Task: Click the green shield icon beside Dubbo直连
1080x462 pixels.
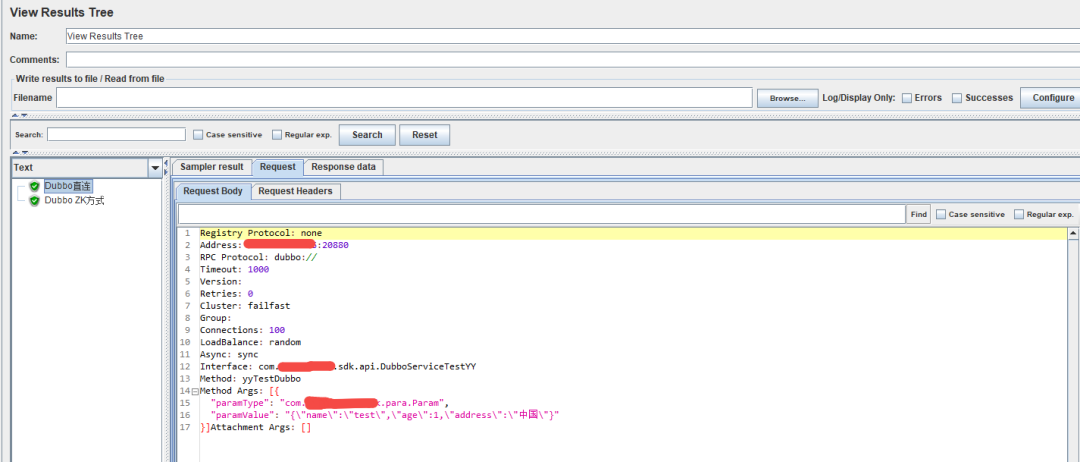Action: [x=34, y=186]
